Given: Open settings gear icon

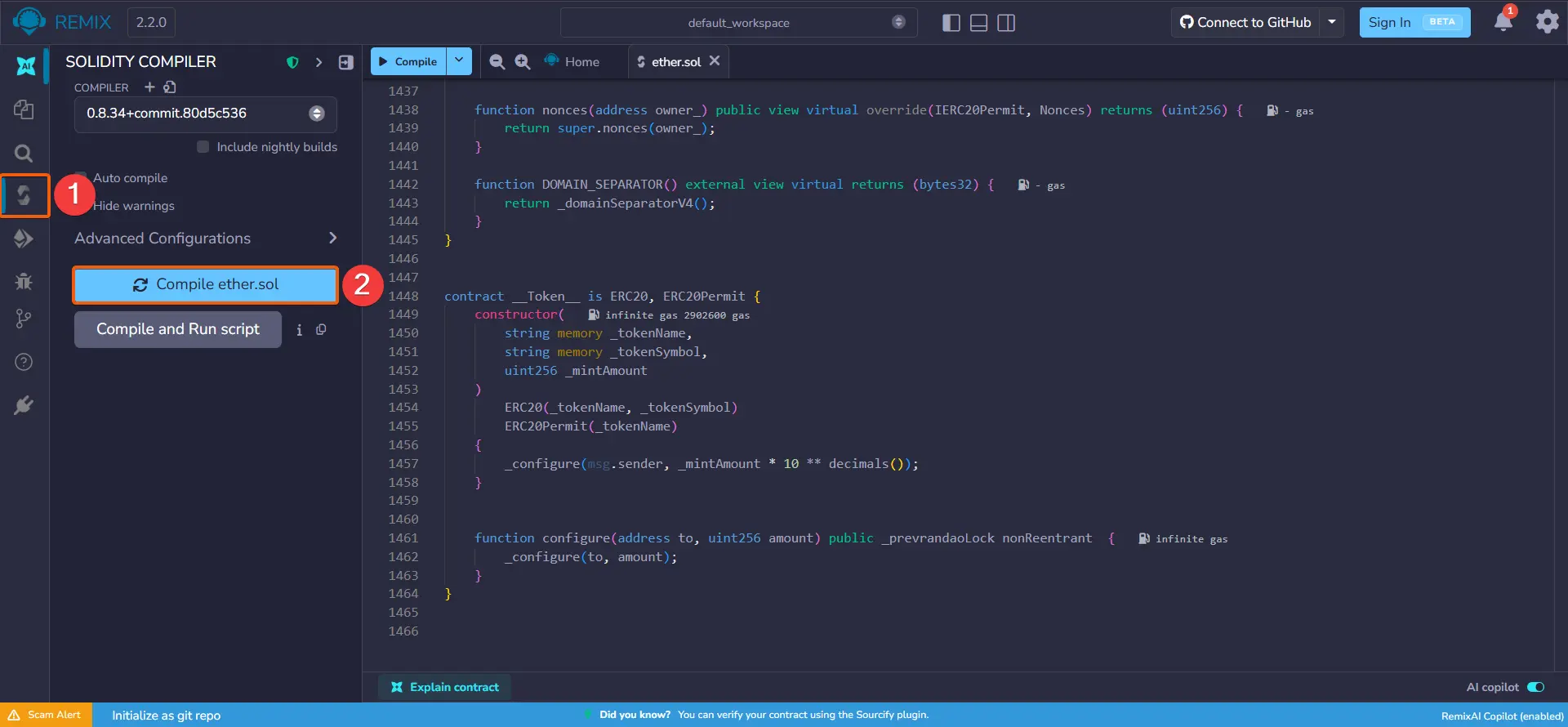Looking at the screenshot, I should coord(1547,21).
